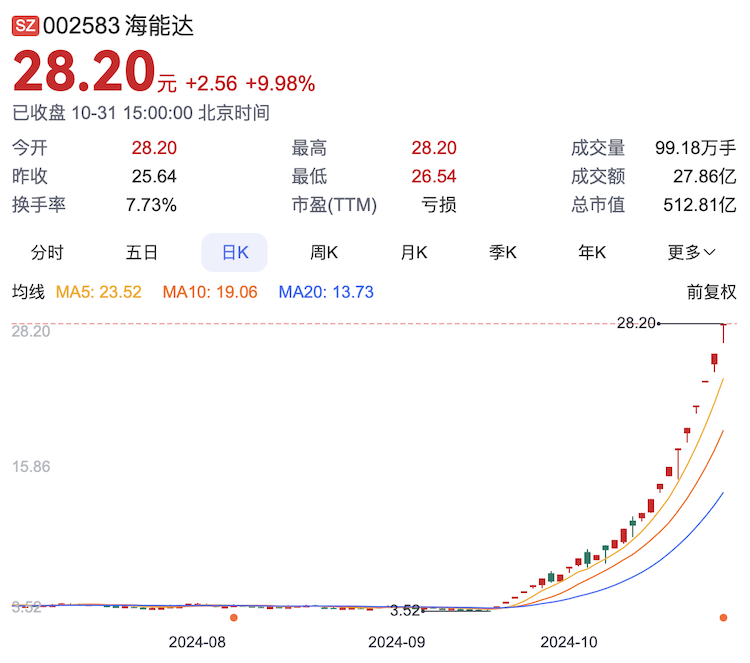
Task: Click the 总市值 value 512.81亿
Action: click(699, 205)
